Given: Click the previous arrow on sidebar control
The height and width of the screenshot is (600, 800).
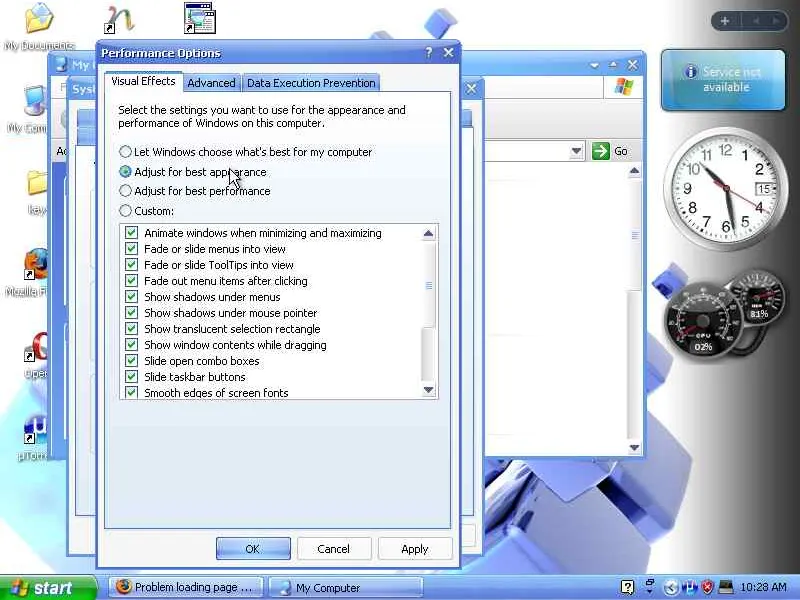Looking at the screenshot, I should (756, 21).
